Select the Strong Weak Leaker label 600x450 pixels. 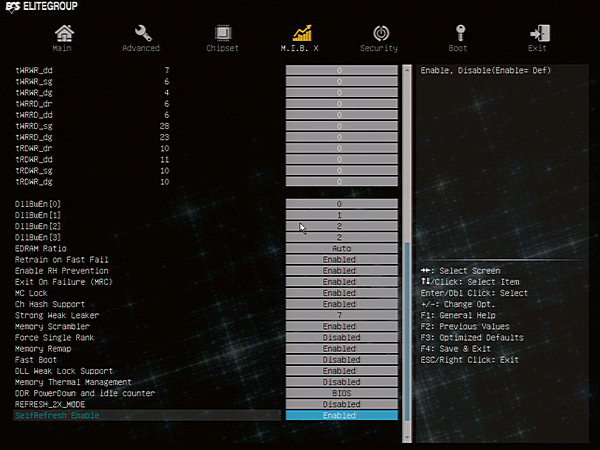point(57,315)
